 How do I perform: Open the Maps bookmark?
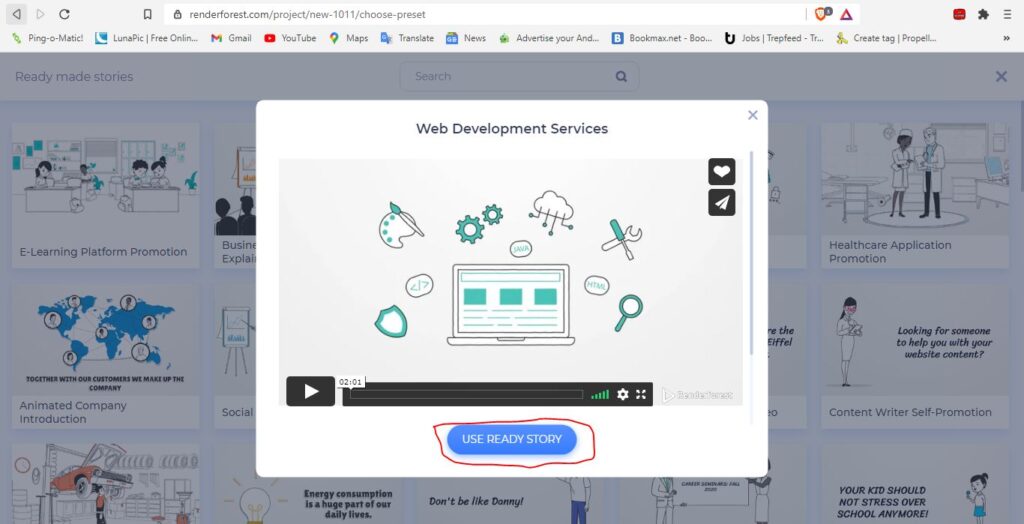click(349, 38)
